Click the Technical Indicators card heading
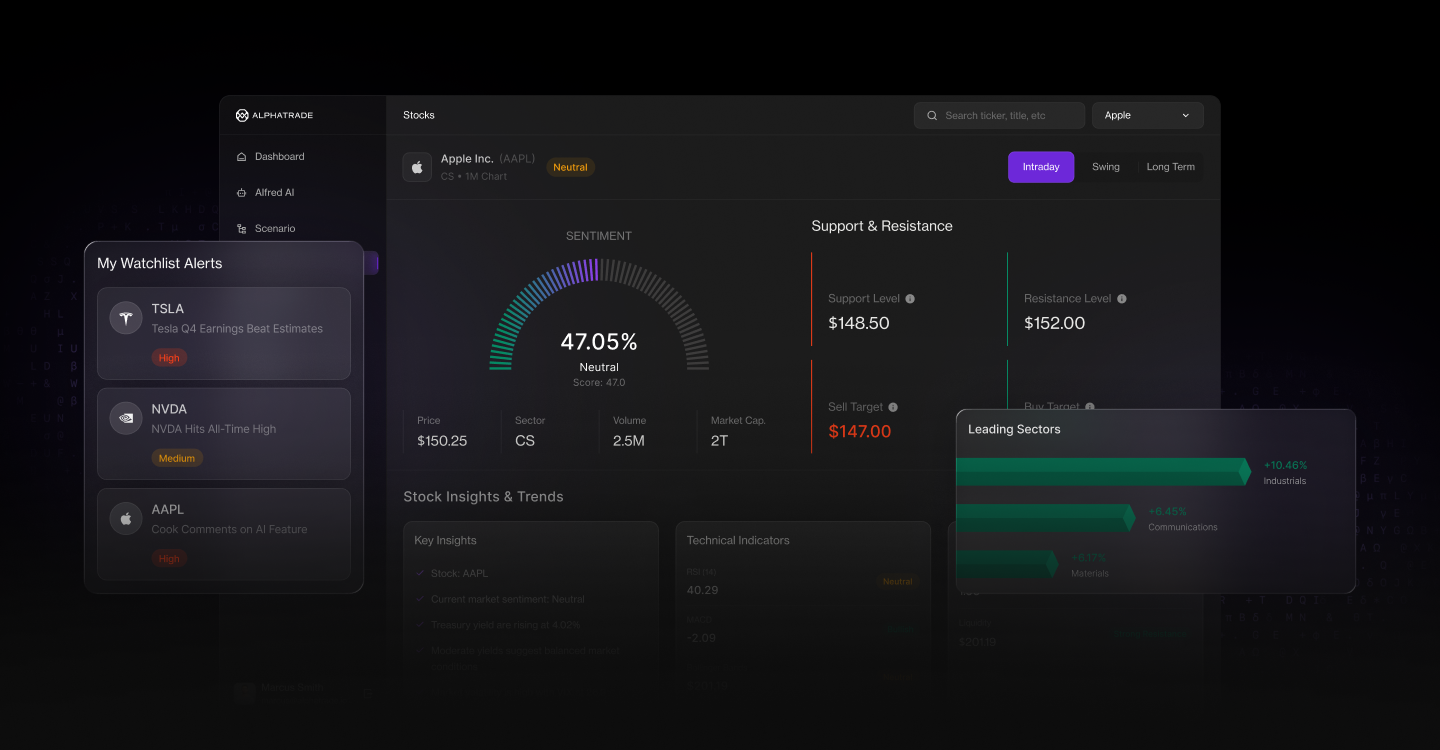The height and width of the screenshot is (750, 1440). pyautogui.click(x=738, y=540)
